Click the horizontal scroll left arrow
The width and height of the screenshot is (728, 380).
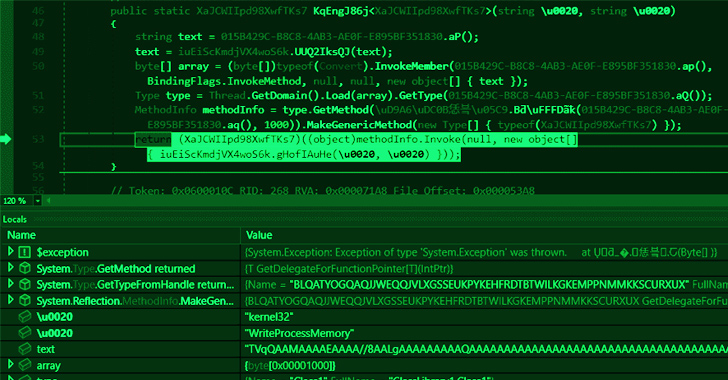pos(48,201)
